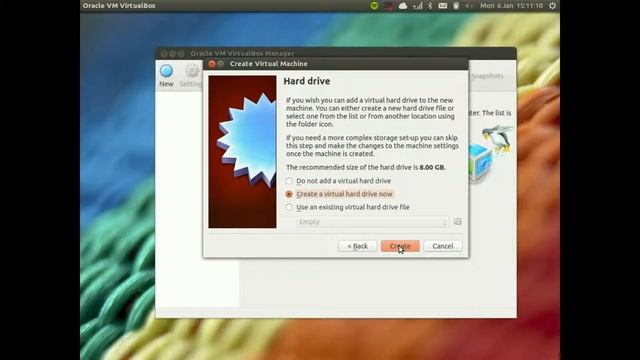Open the Bluetooth indicator menu
Viewport: 640px width, 360px height.
pyautogui.click(x=430, y=6)
